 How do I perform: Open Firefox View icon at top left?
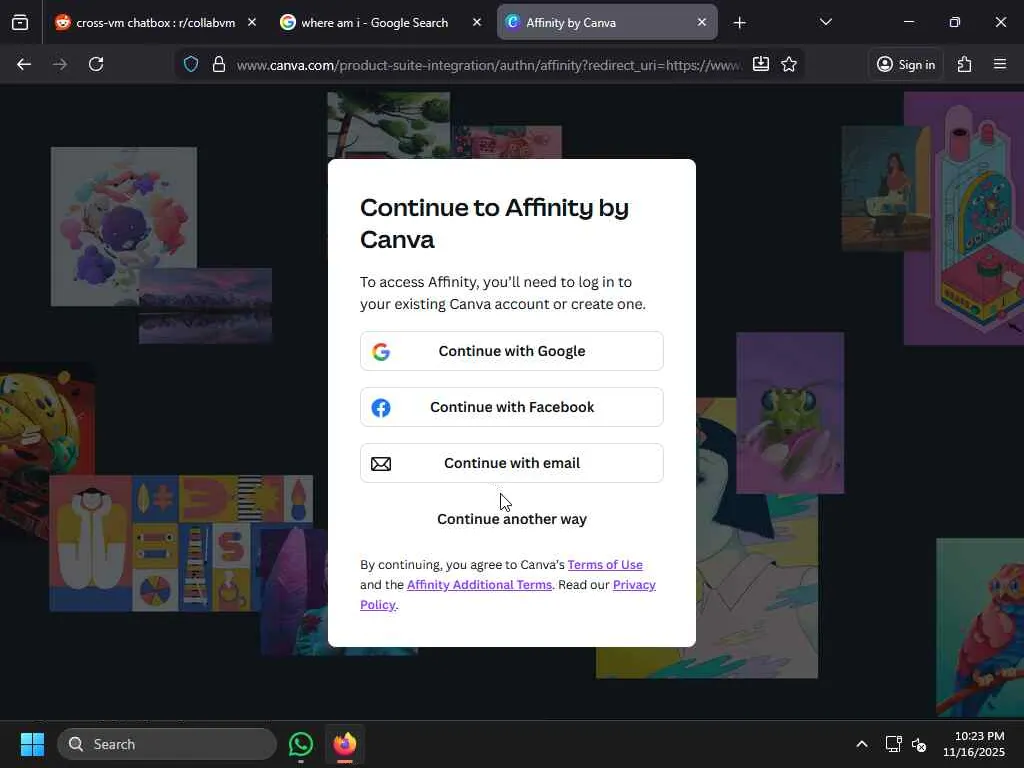[20, 22]
